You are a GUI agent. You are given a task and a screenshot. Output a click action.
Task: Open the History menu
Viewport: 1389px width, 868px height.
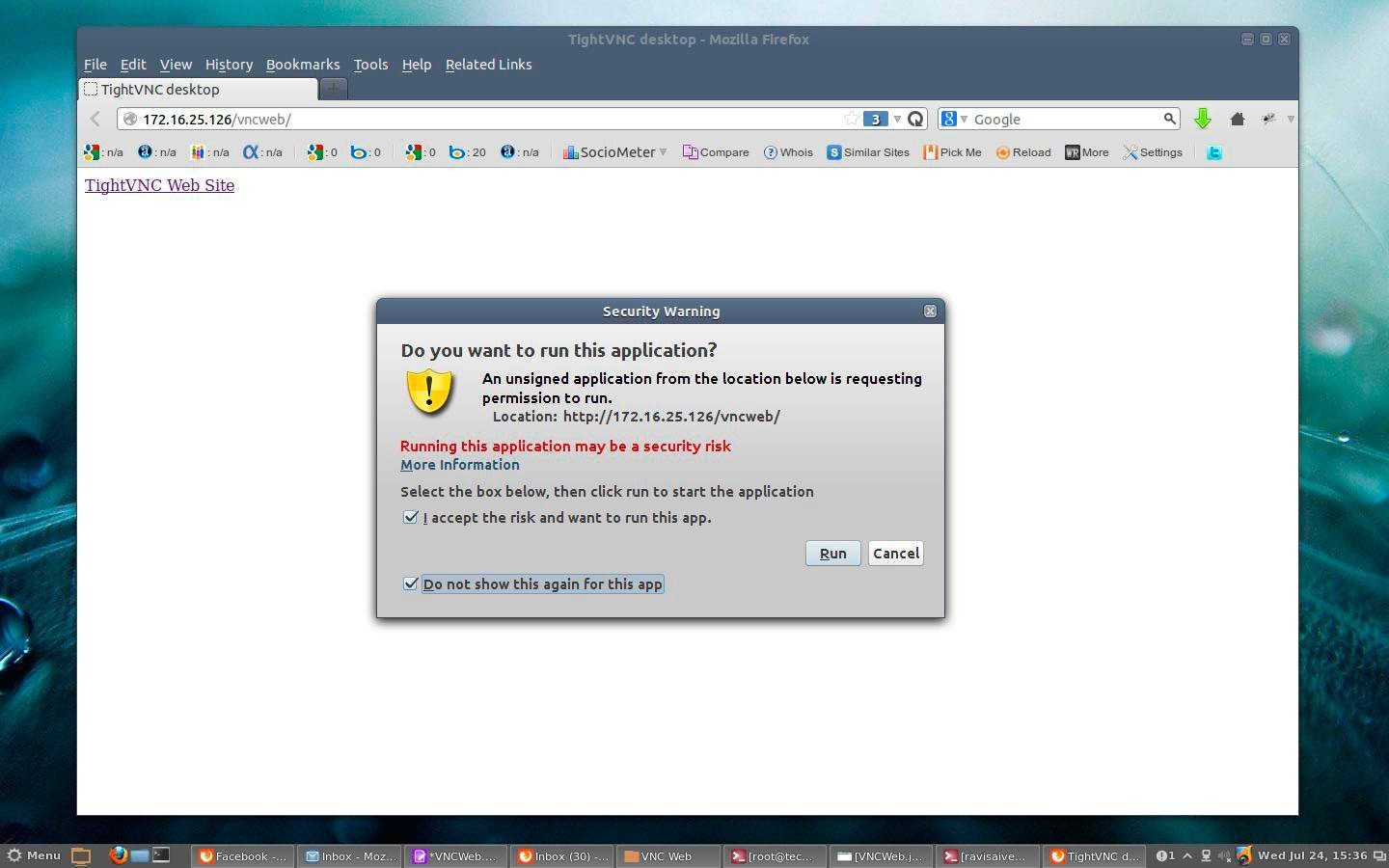point(229,65)
